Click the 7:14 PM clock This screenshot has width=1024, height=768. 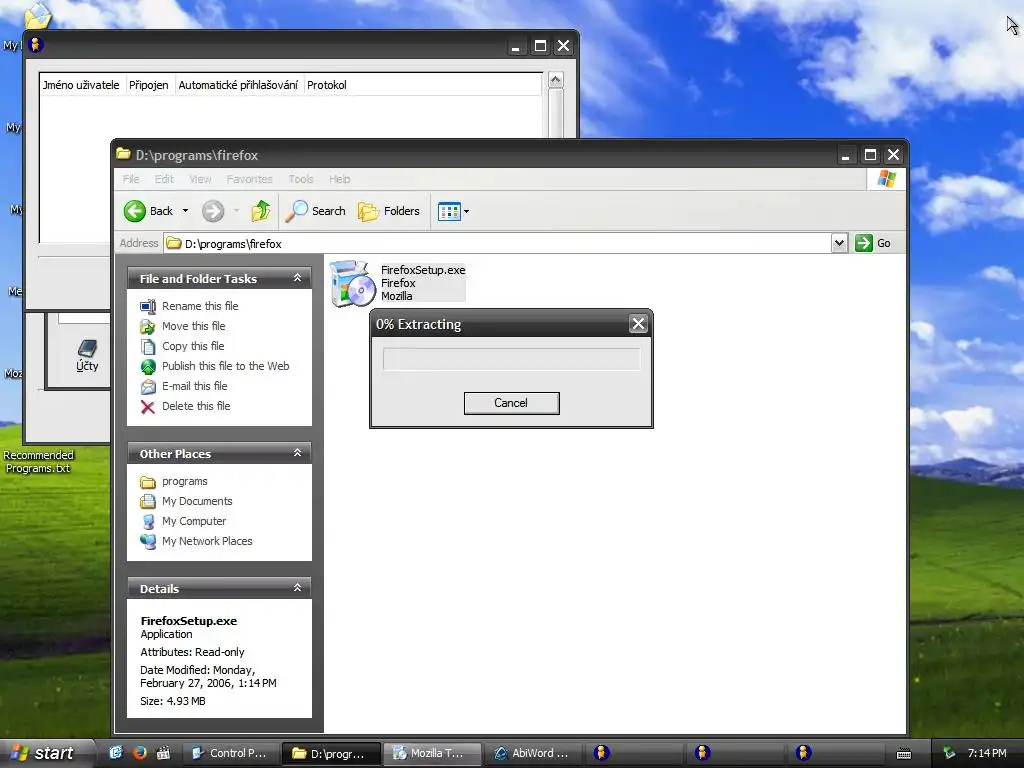(987, 753)
